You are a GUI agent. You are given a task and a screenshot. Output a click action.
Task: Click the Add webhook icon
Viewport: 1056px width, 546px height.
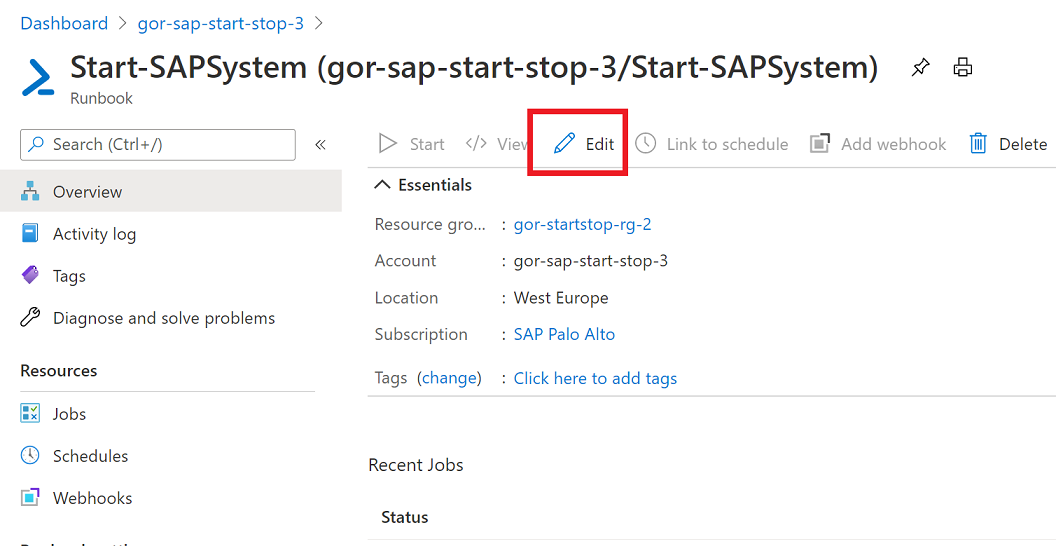point(820,143)
